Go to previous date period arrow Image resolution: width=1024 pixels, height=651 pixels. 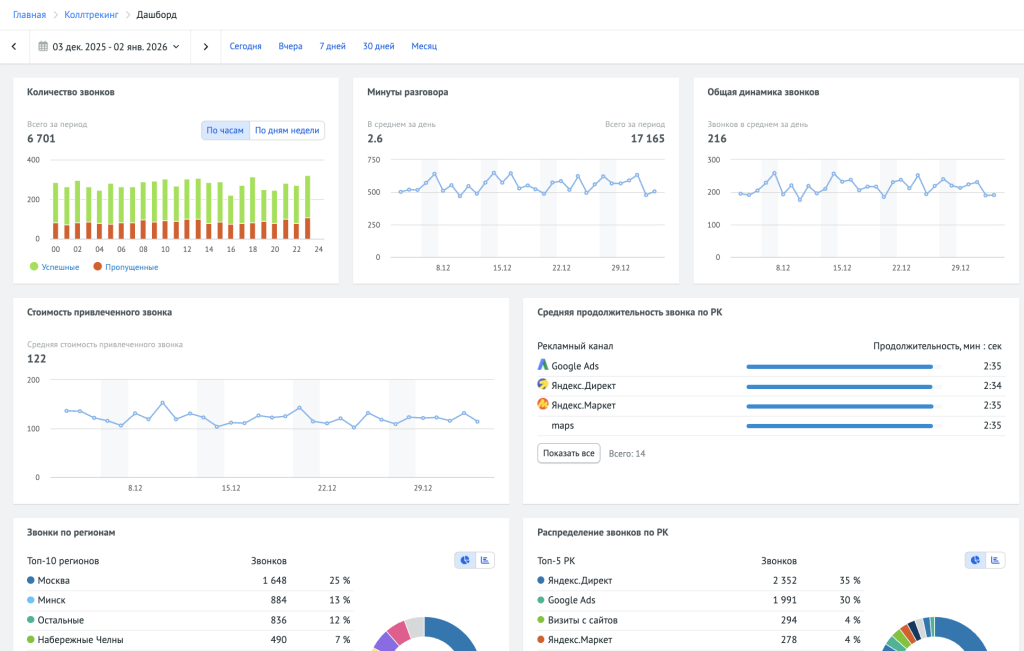coord(14,46)
